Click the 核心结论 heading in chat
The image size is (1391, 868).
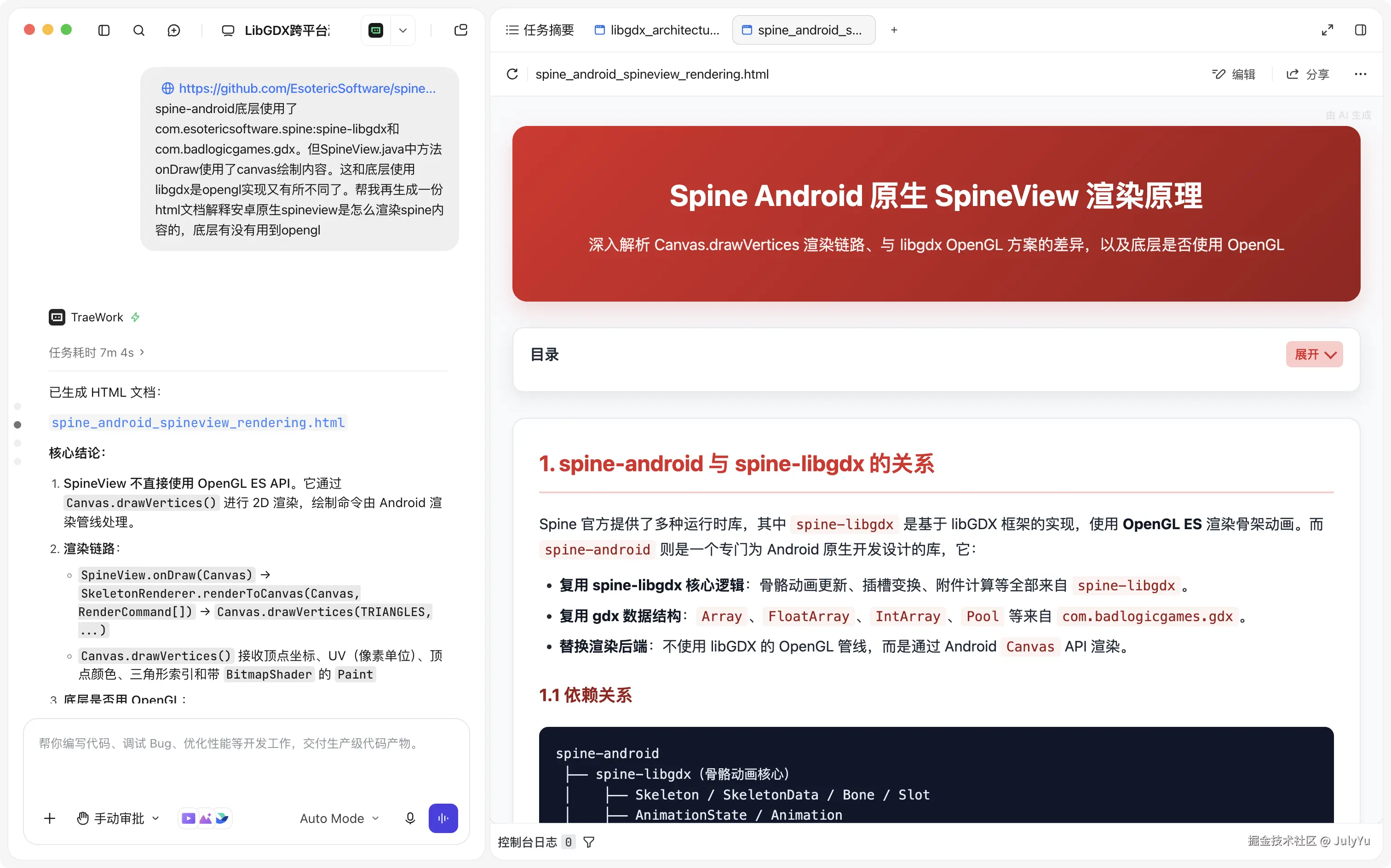(x=78, y=452)
